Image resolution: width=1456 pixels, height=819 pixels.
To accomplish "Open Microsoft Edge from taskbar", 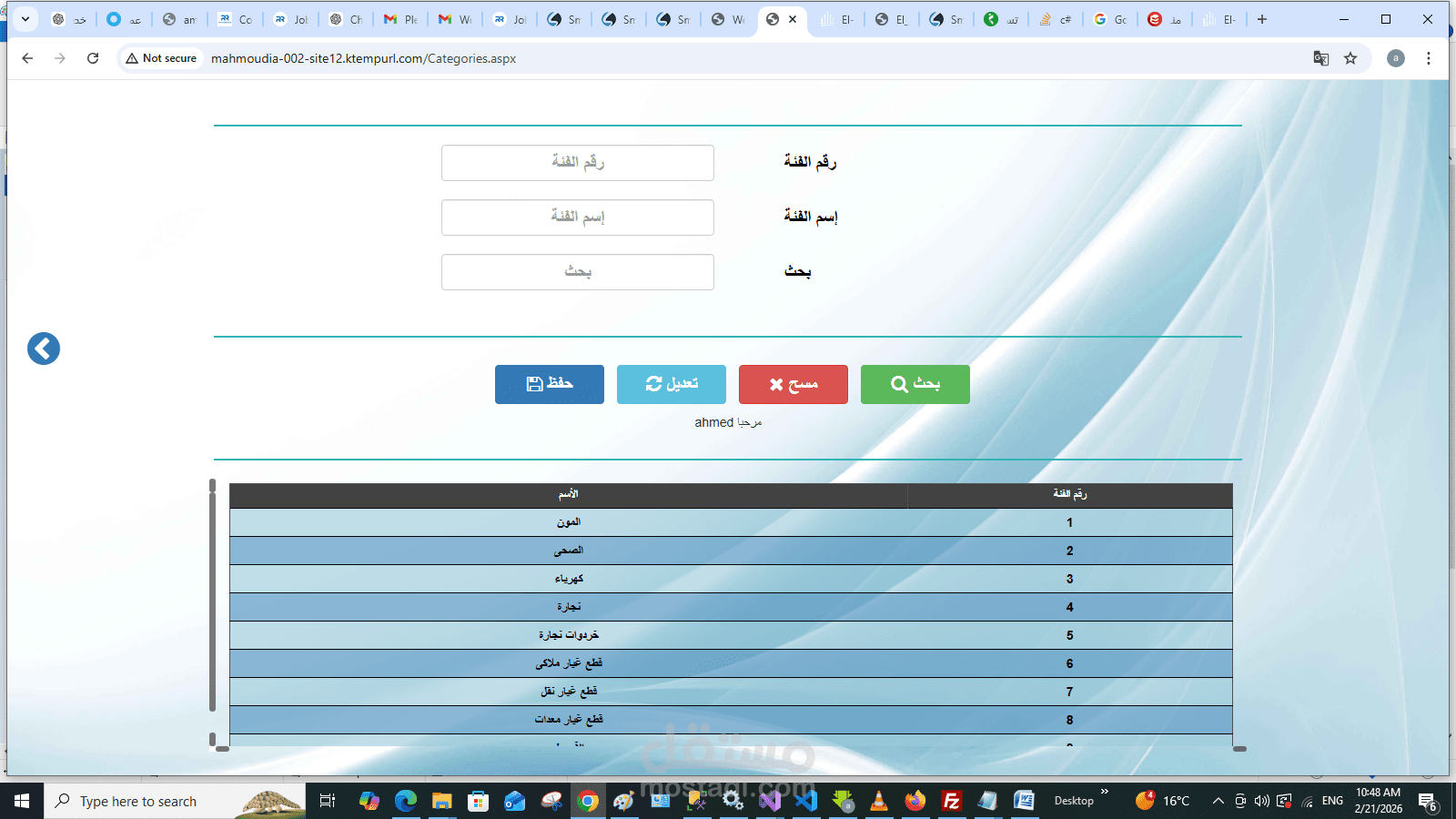I will click(406, 801).
